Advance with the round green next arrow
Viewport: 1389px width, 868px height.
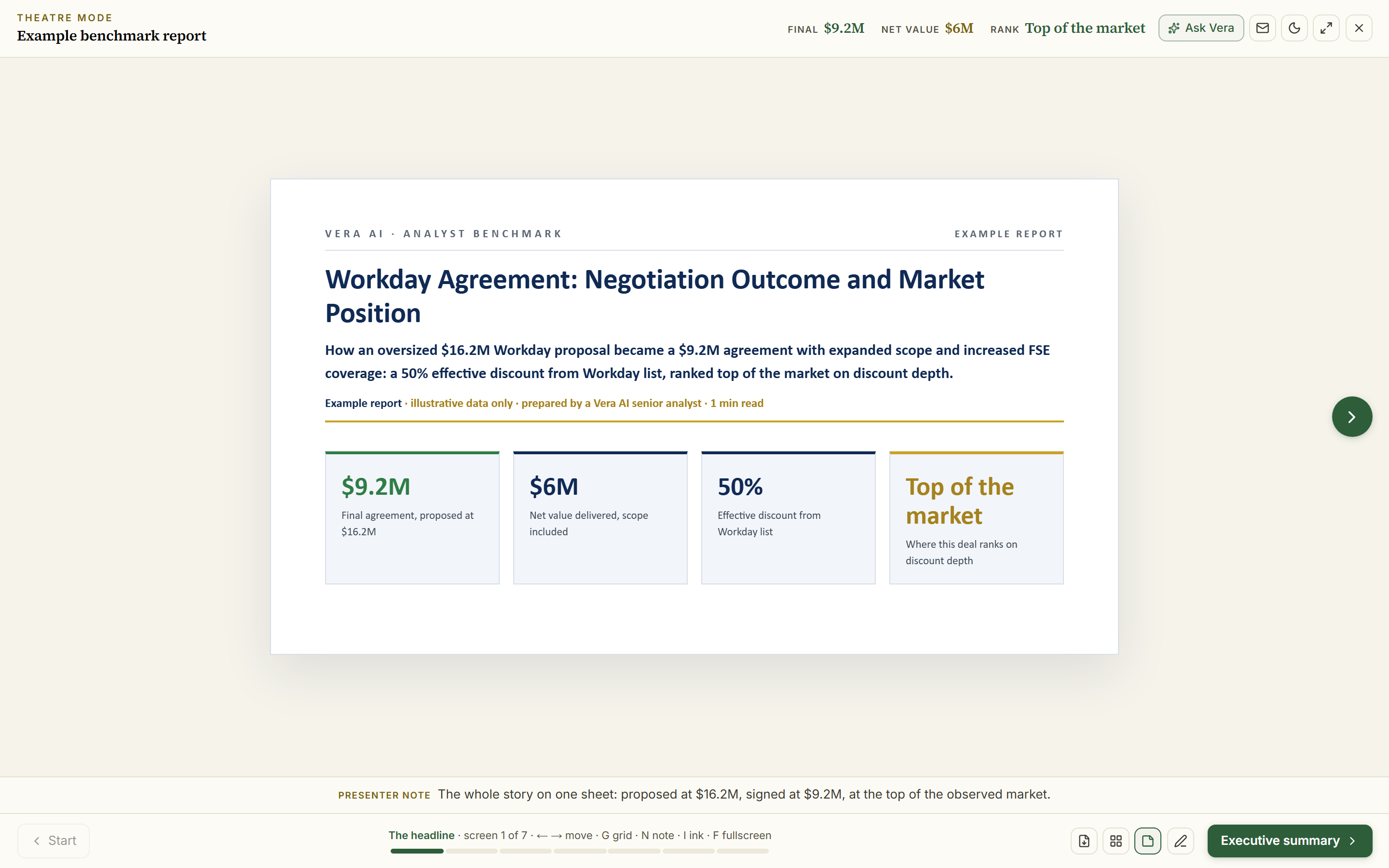1352,417
